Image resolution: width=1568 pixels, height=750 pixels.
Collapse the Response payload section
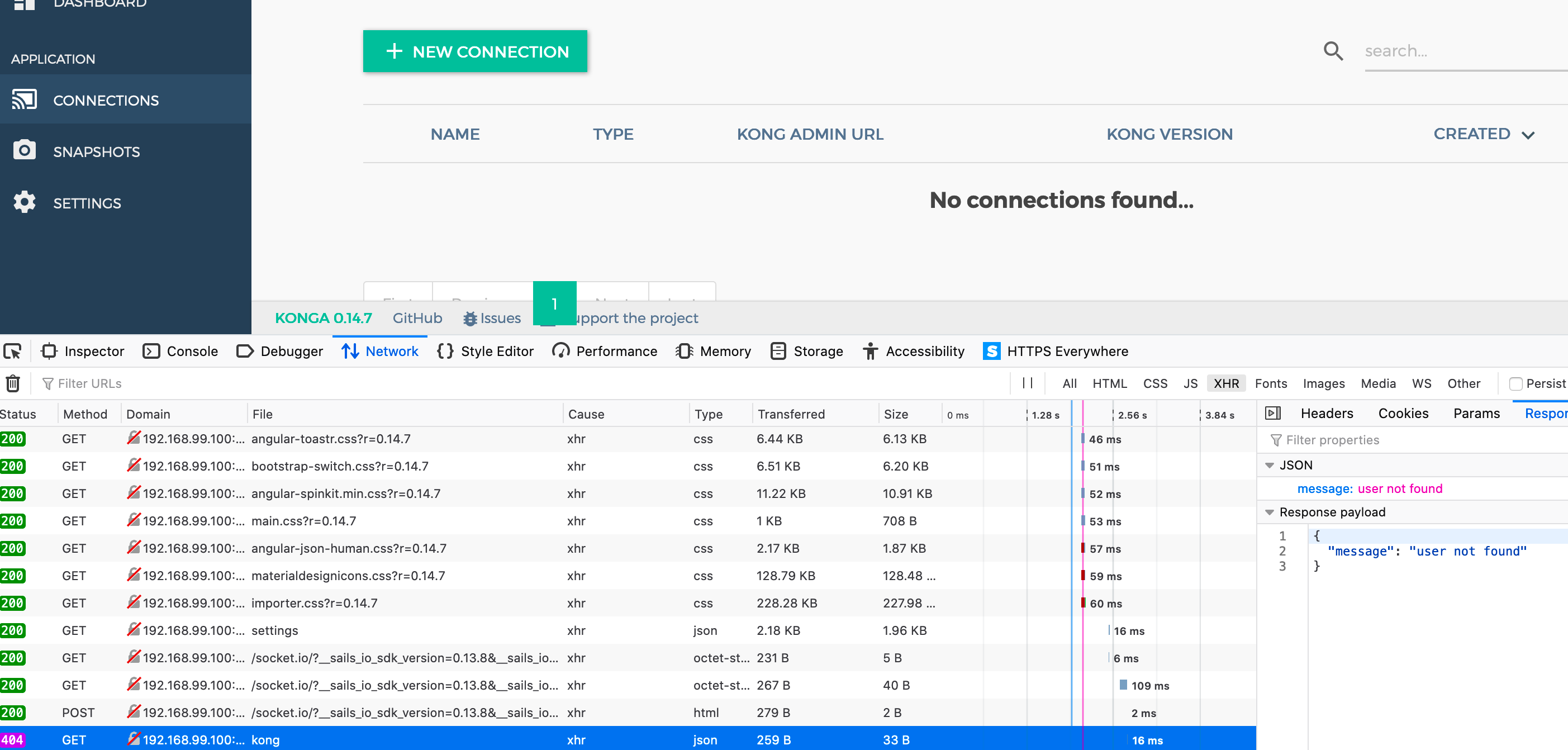[1270, 512]
